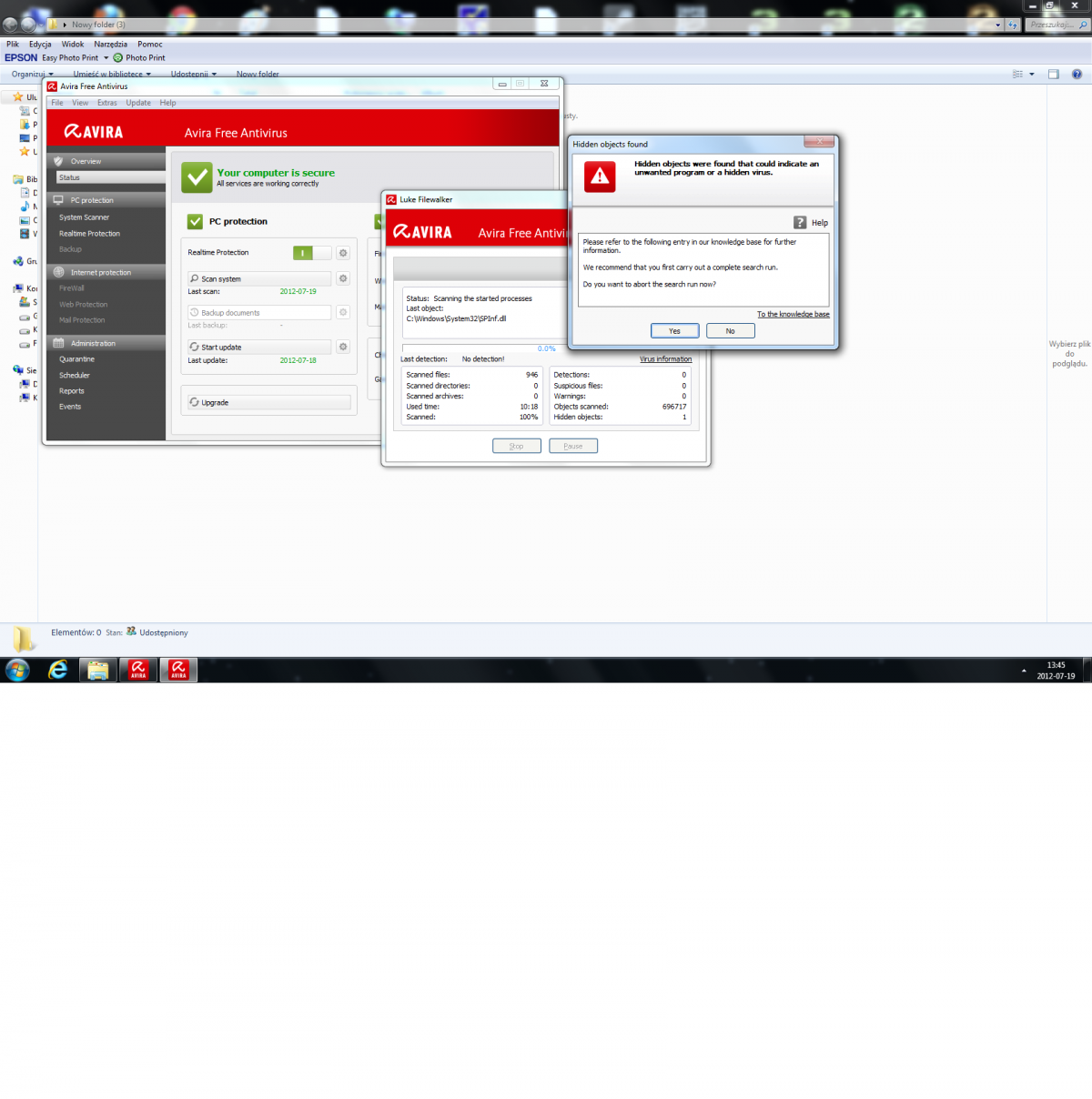Open the view options dropdown arrow in Explorer
Image resolution: width=1092 pixels, height=1099 pixels.
[1032, 74]
